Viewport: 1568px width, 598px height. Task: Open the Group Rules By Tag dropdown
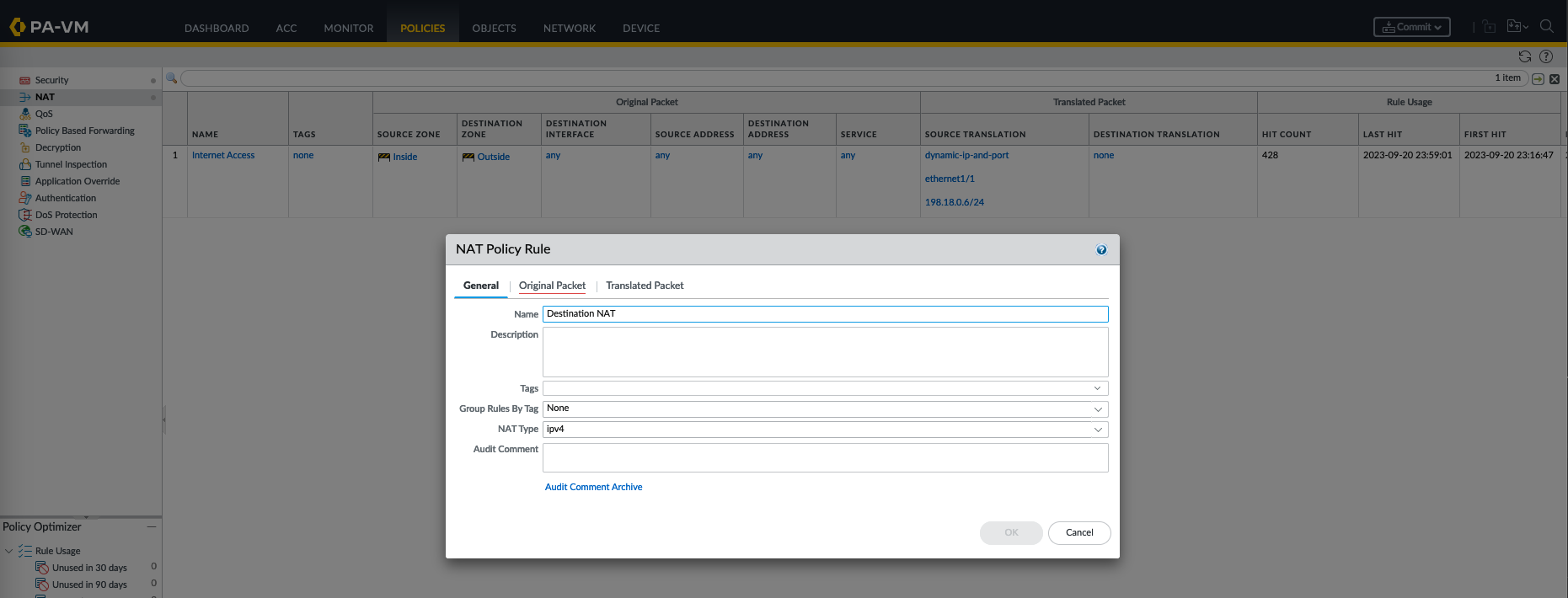point(1097,409)
